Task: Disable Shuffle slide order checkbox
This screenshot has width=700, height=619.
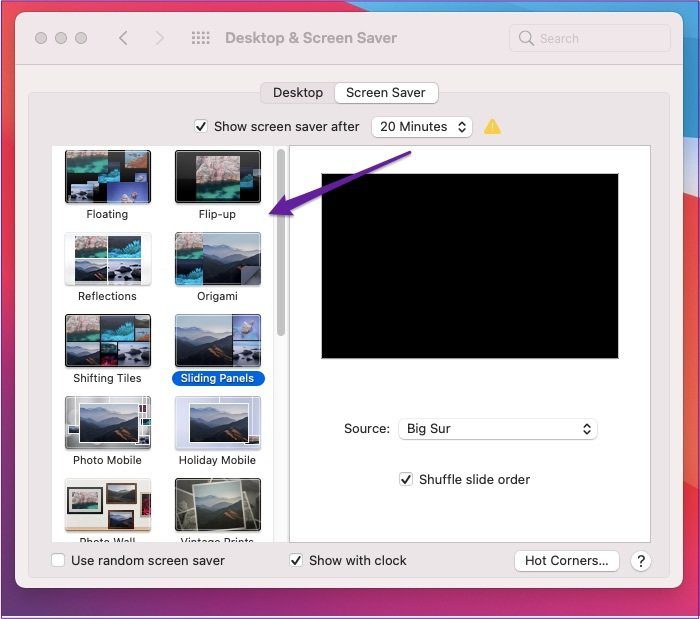Action: 406,480
